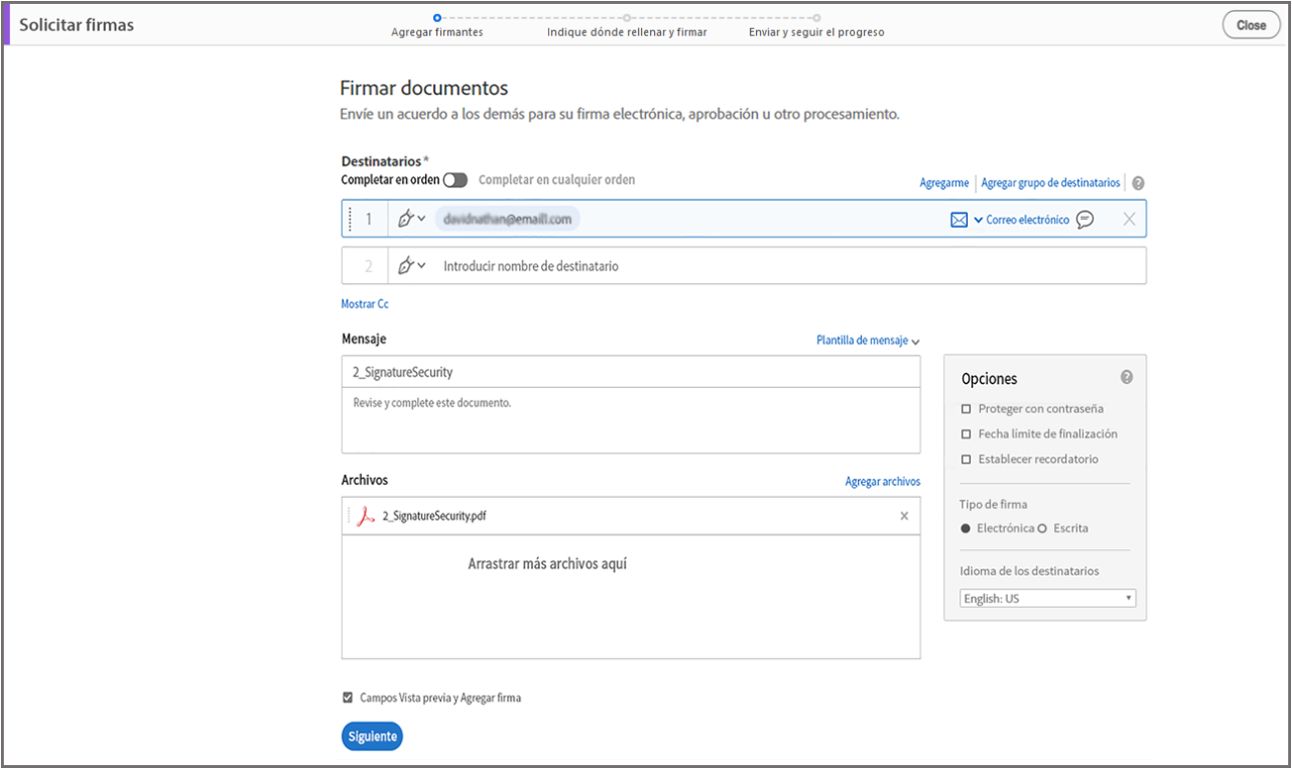Screen dimensions: 1292x769
Task: Remove 2_SignatureSecurity.pdf with its X icon
Action: (904, 516)
